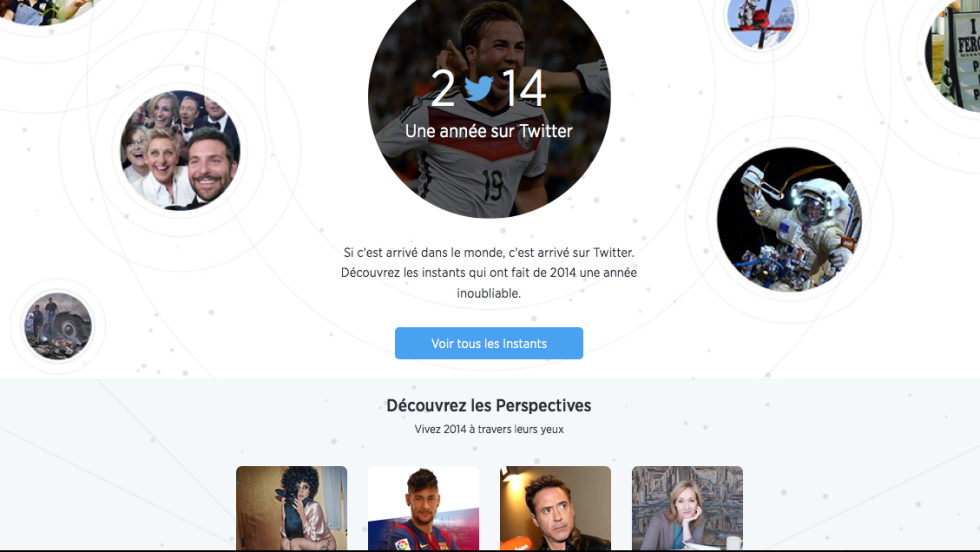
Task: Select the astronaut spacewalk circle image
Action: coord(789,219)
